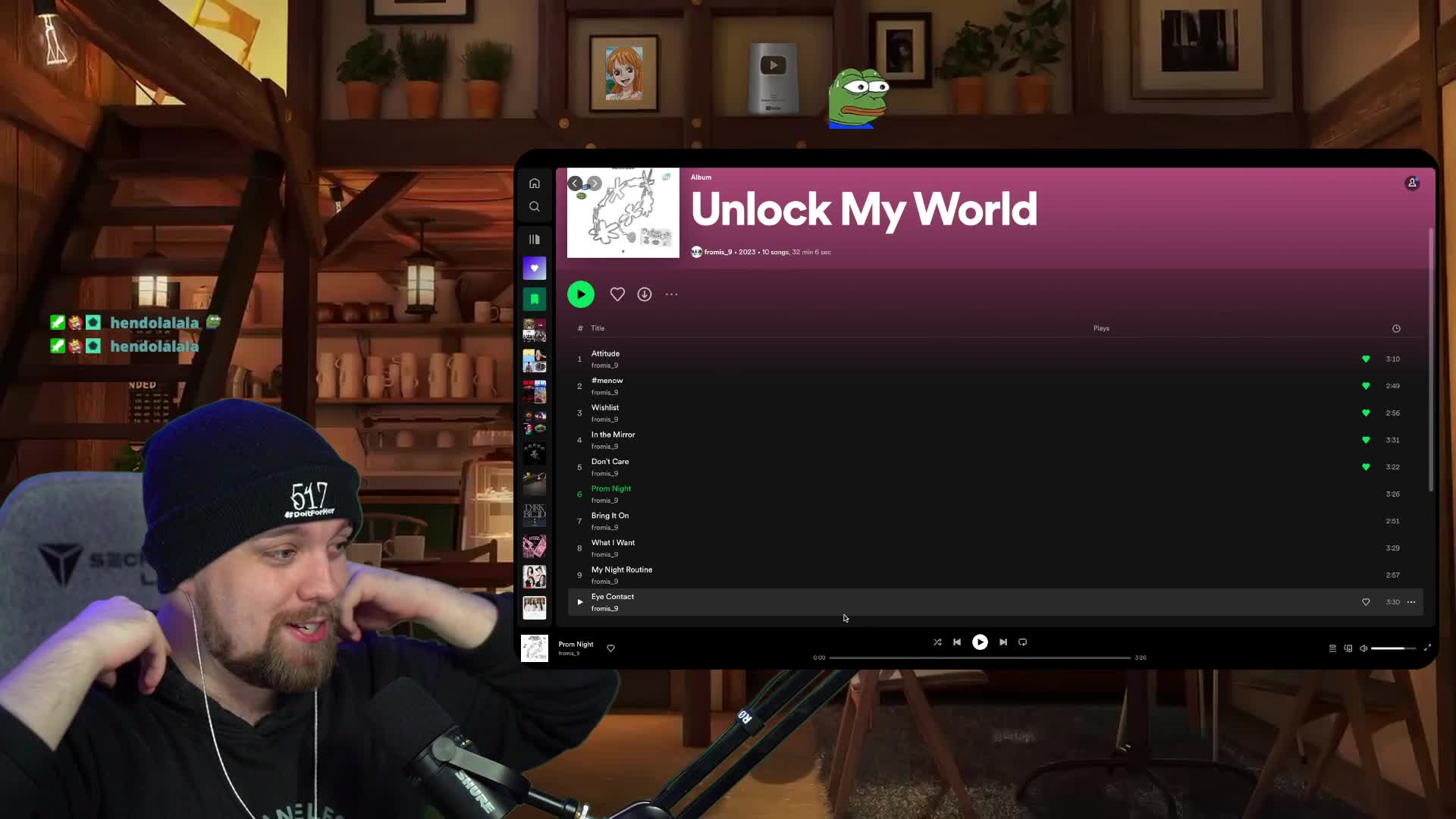Screen dimensions: 1456x819
Task: Select the Search icon
Action: point(535,206)
